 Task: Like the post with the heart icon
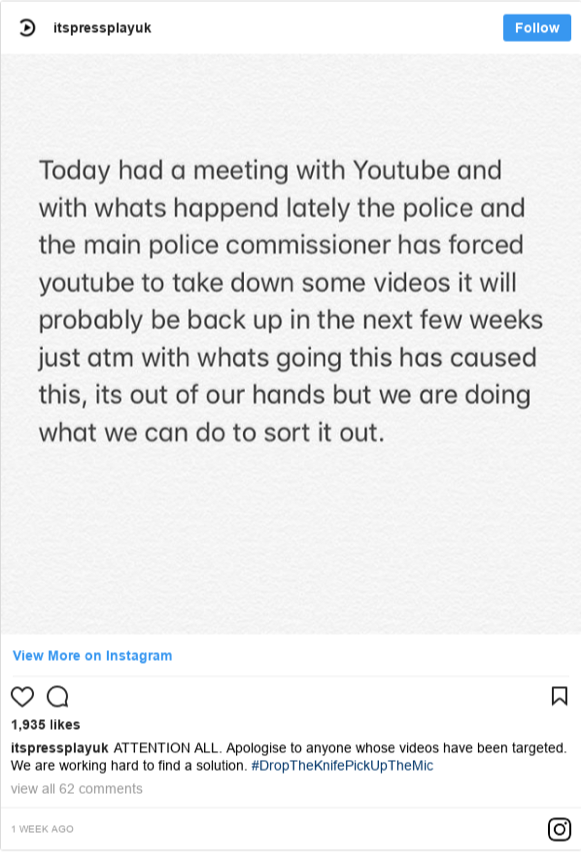coord(23,697)
